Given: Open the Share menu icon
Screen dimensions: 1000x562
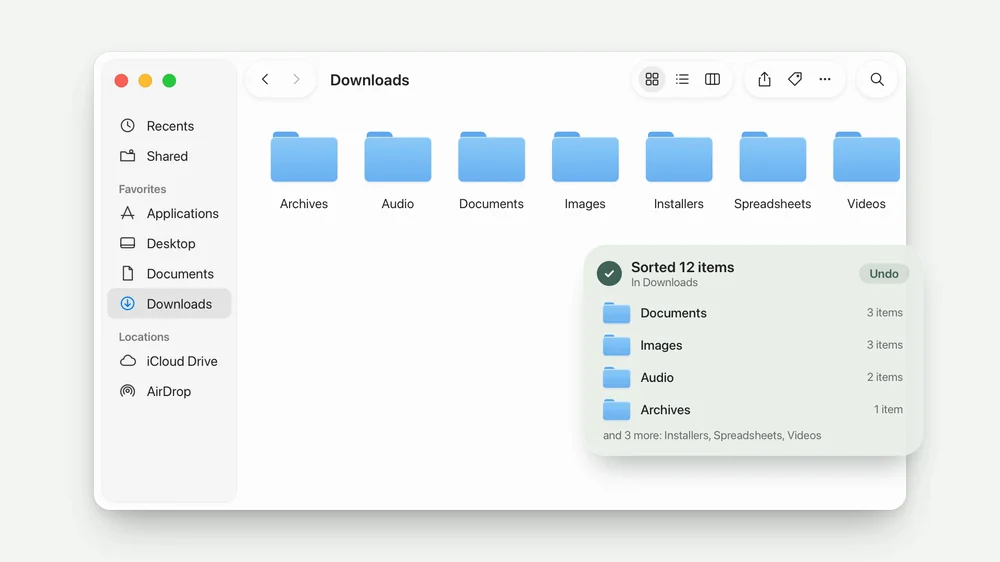Looking at the screenshot, I should tap(764, 79).
